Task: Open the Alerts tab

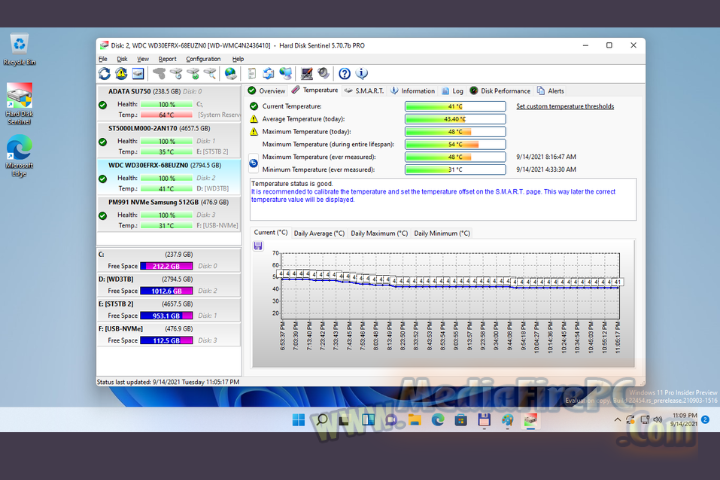Action: tap(551, 91)
